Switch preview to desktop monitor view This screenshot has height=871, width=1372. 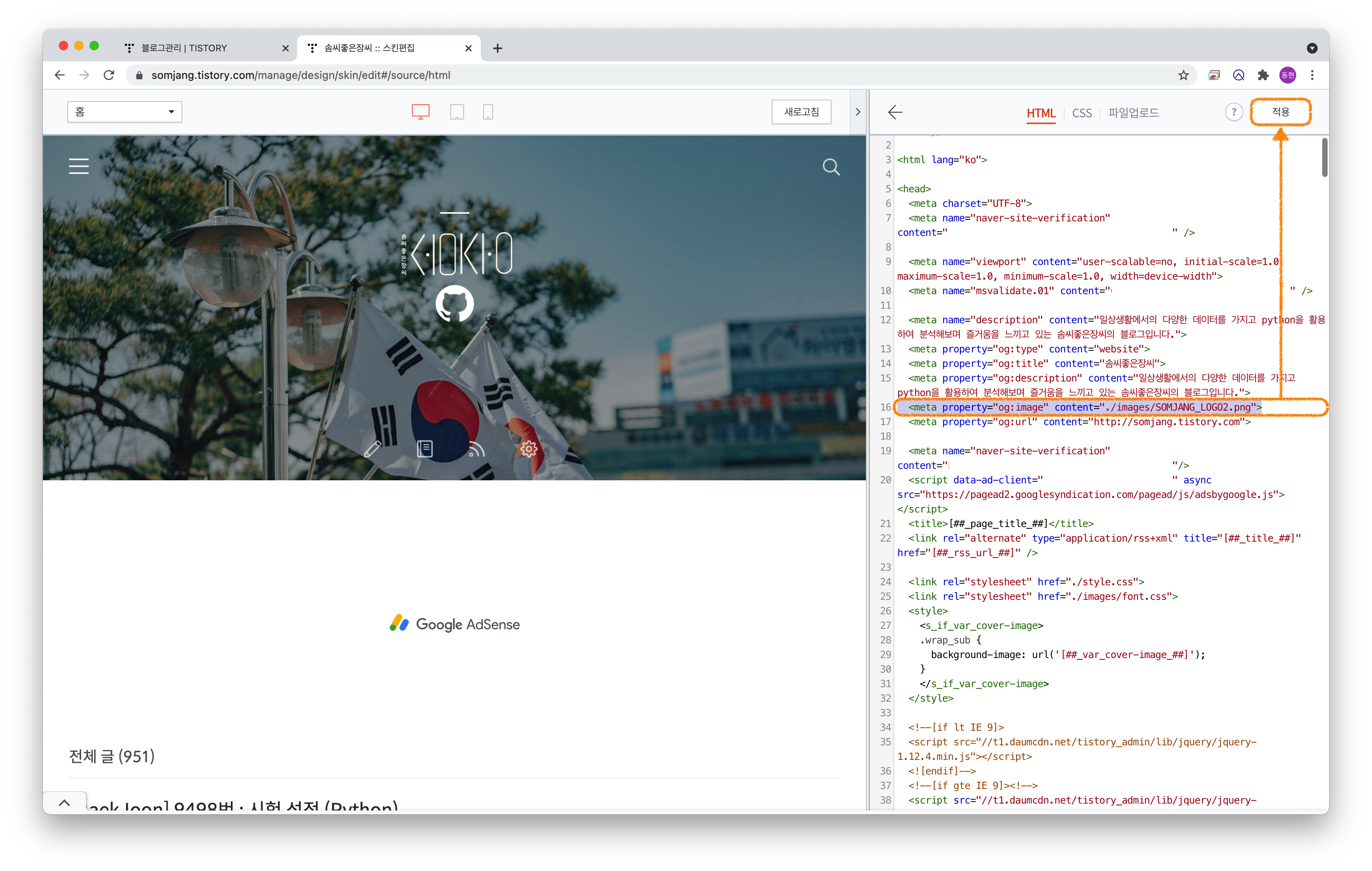point(420,112)
